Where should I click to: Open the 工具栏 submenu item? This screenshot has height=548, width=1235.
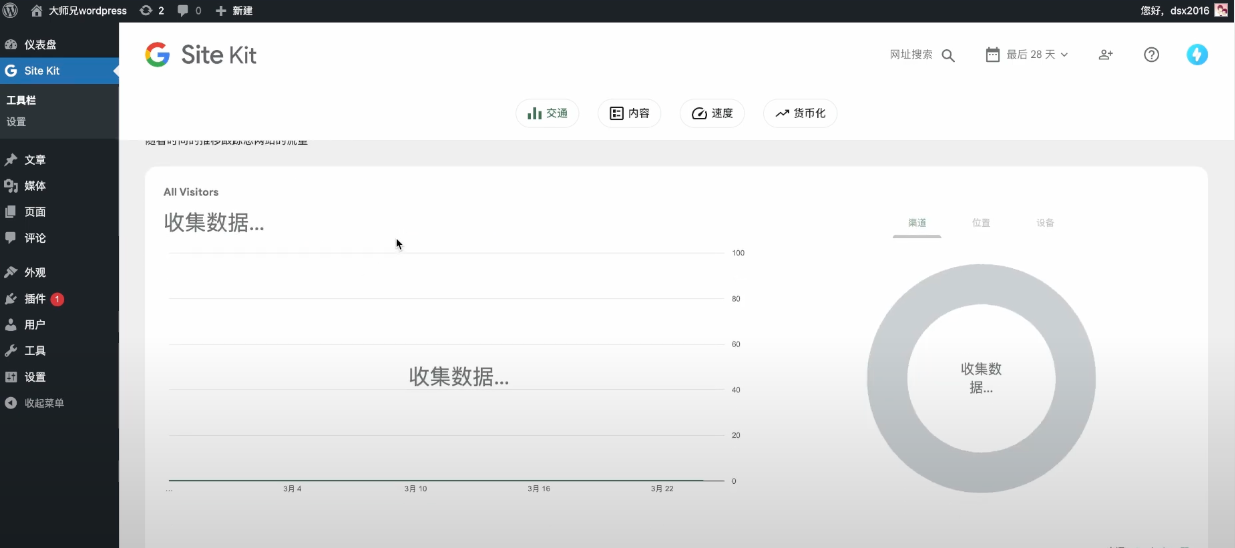[x=21, y=101]
